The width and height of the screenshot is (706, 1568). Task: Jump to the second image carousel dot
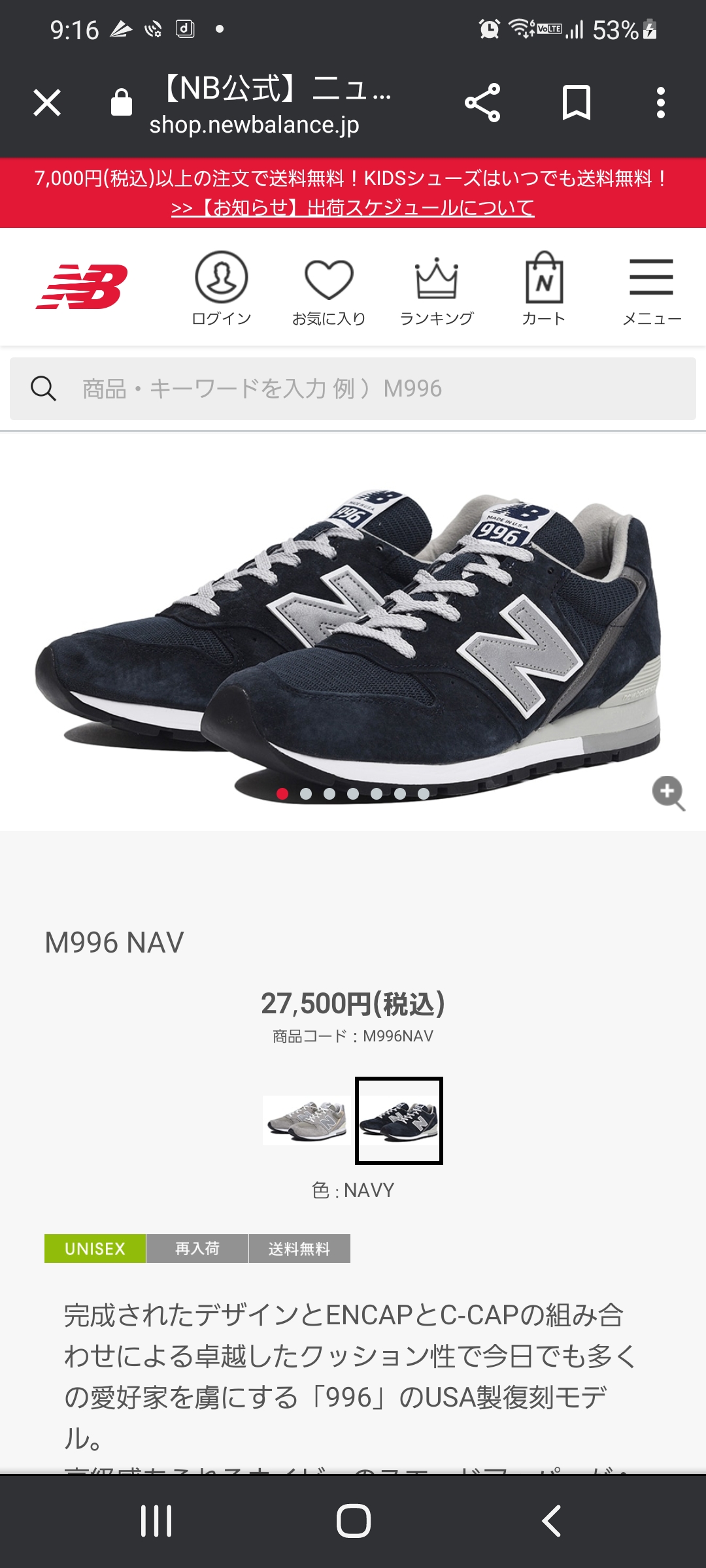click(306, 794)
